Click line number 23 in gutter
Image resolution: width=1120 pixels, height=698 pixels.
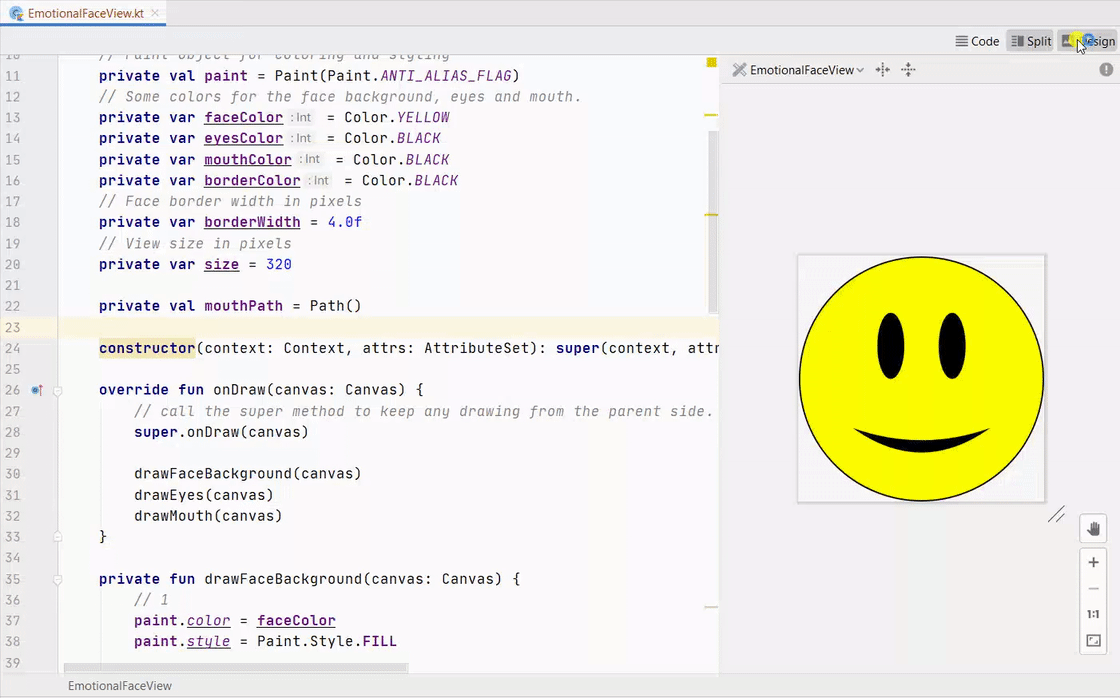tap(13, 327)
